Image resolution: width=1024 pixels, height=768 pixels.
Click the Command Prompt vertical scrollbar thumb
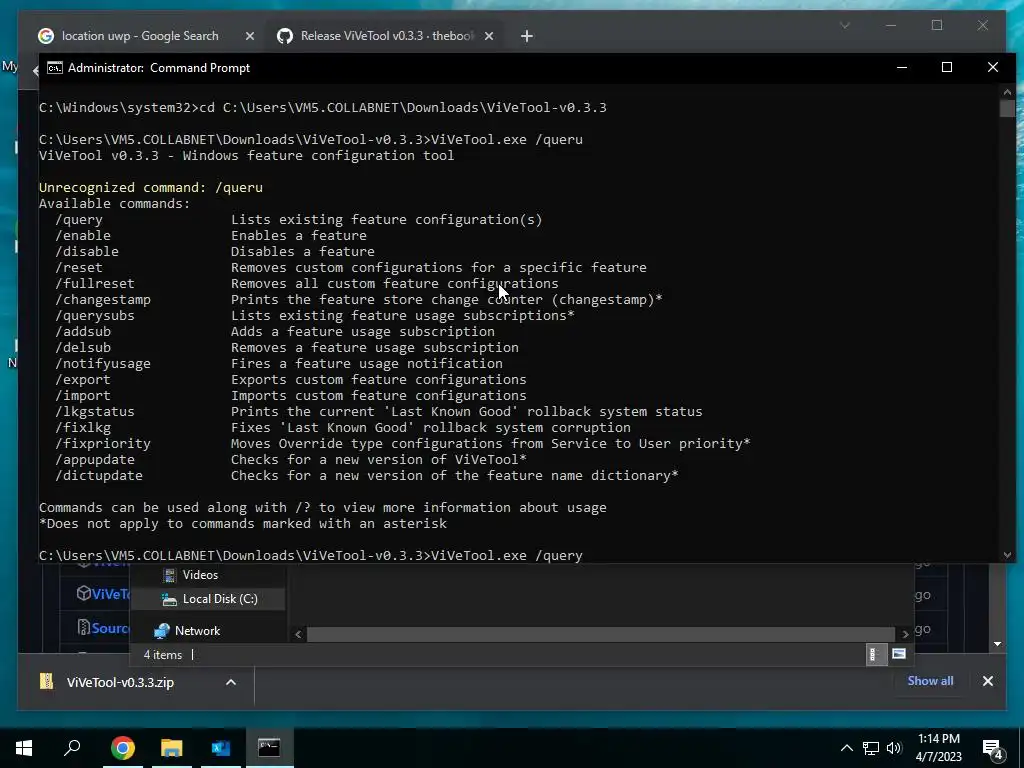[1007, 108]
